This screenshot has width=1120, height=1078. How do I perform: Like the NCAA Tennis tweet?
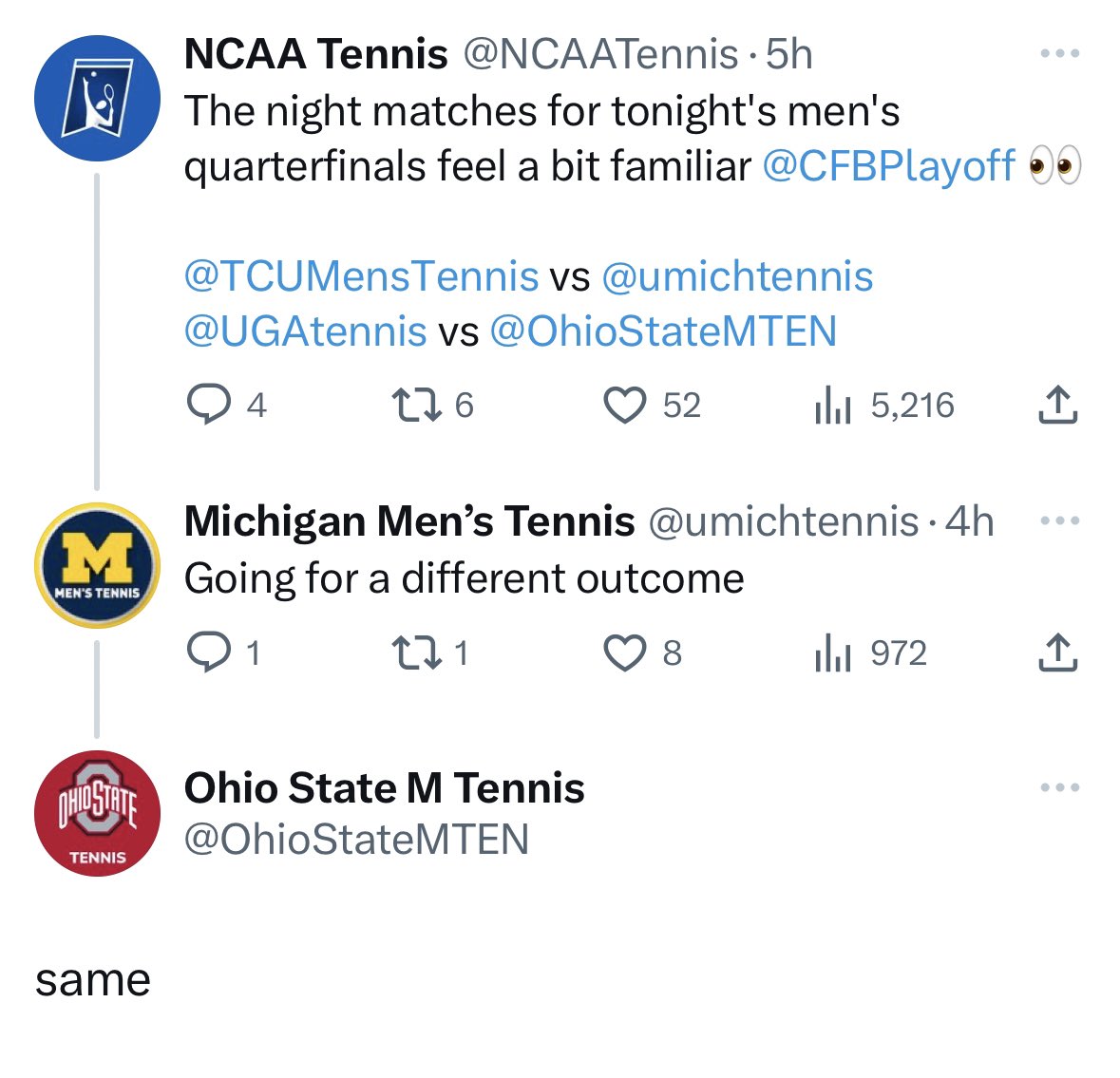(x=625, y=405)
